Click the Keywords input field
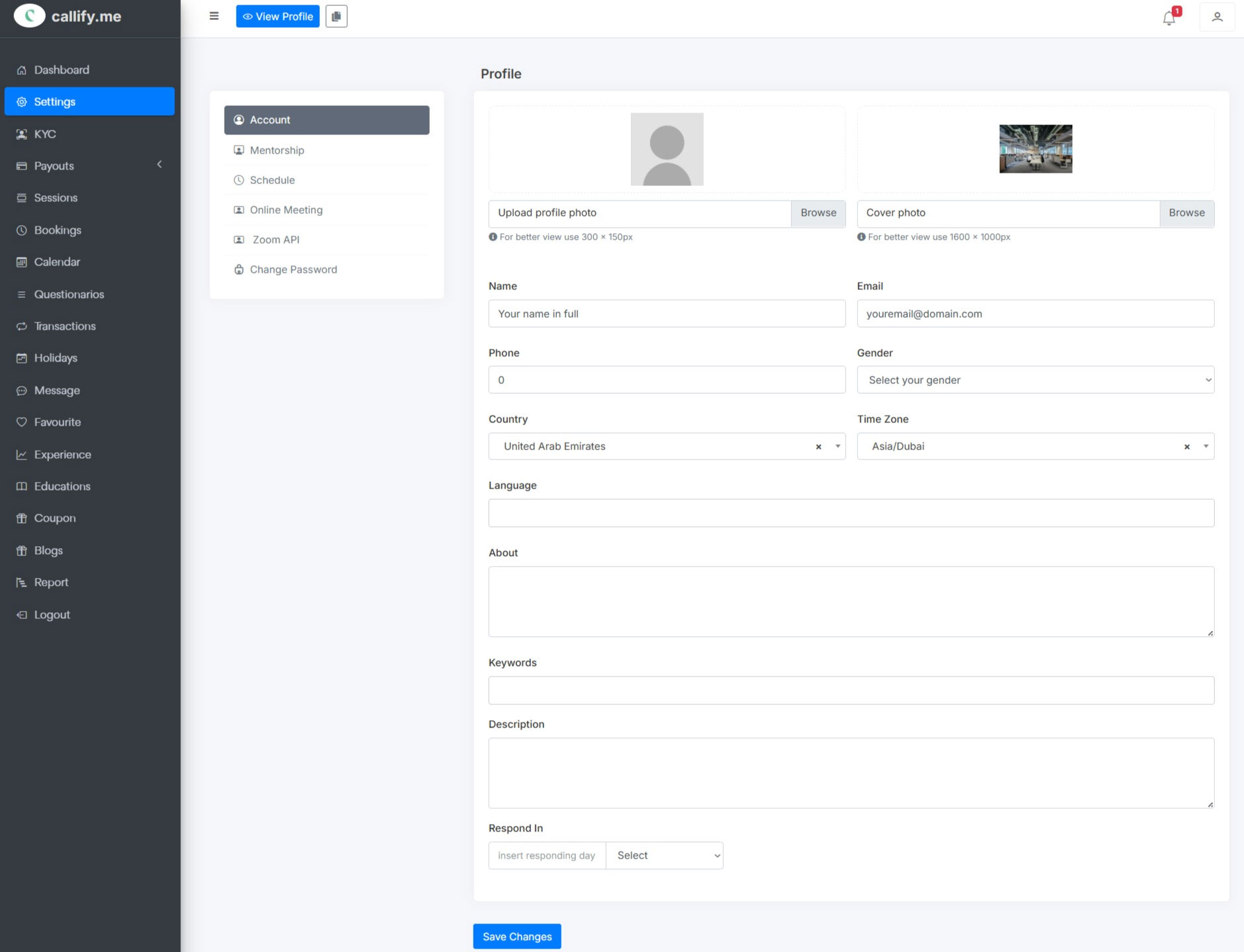This screenshot has height=952, width=1244. tap(851, 690)
